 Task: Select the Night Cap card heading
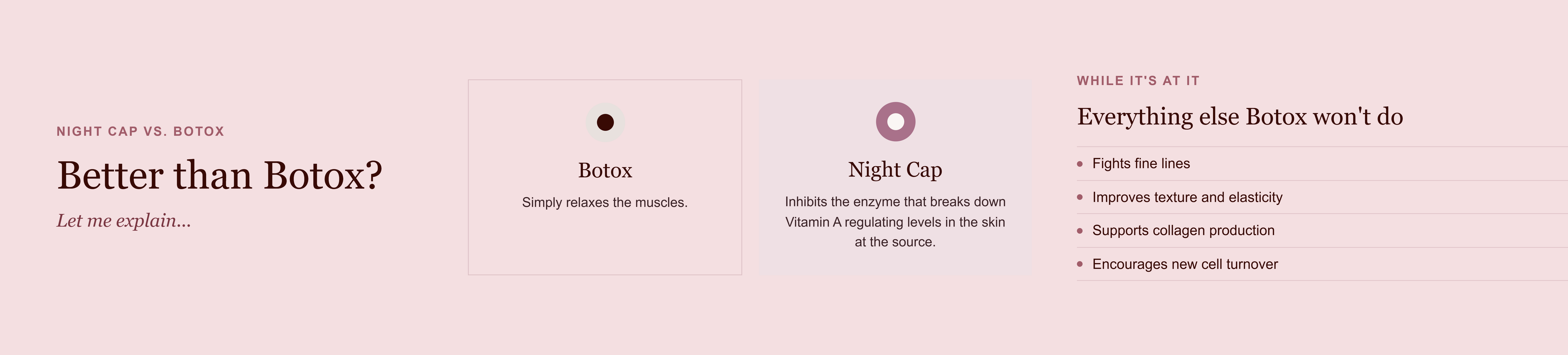pyautogui.click(x=895, y=169)
